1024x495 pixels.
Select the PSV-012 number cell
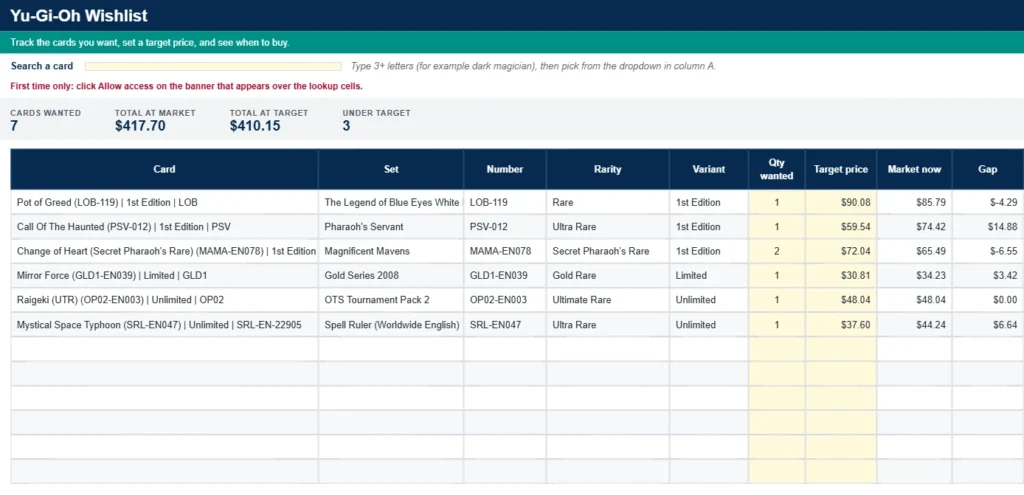[505, 227]
